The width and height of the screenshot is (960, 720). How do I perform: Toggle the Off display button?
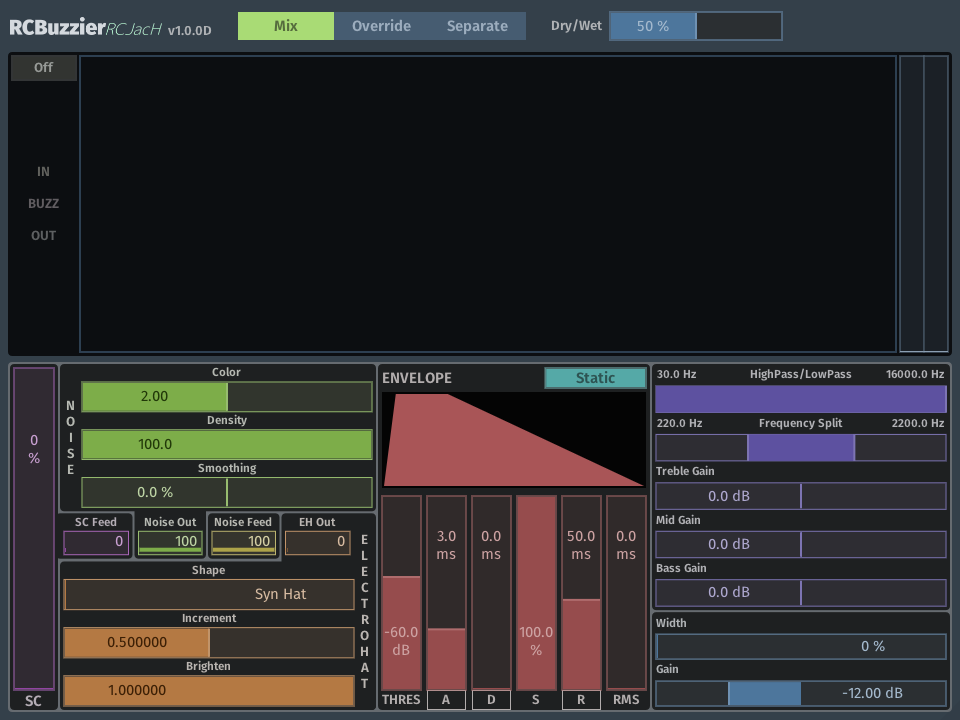[43, 67]
